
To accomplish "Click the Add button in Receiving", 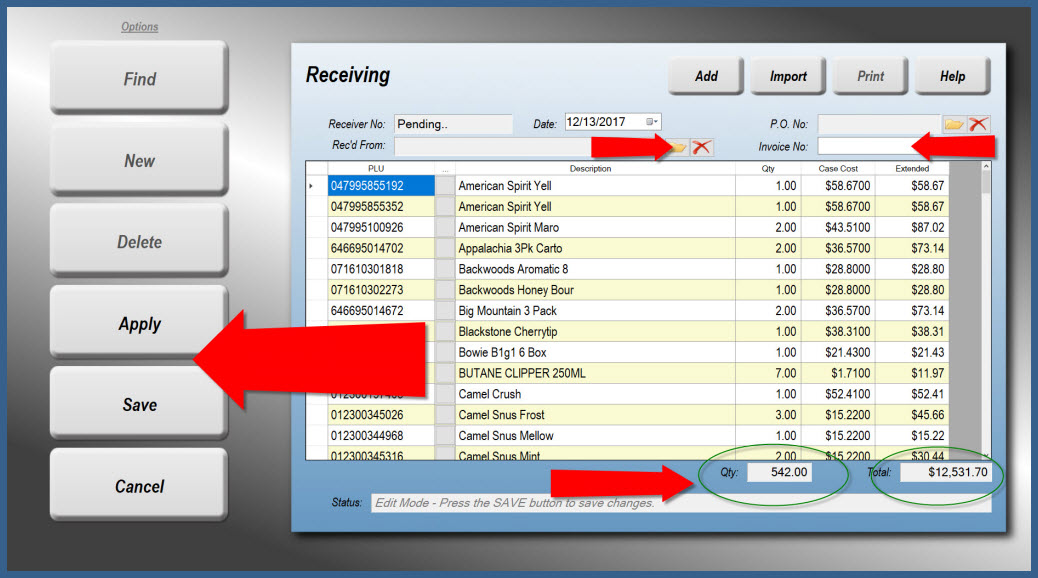I will click(706, 76).
